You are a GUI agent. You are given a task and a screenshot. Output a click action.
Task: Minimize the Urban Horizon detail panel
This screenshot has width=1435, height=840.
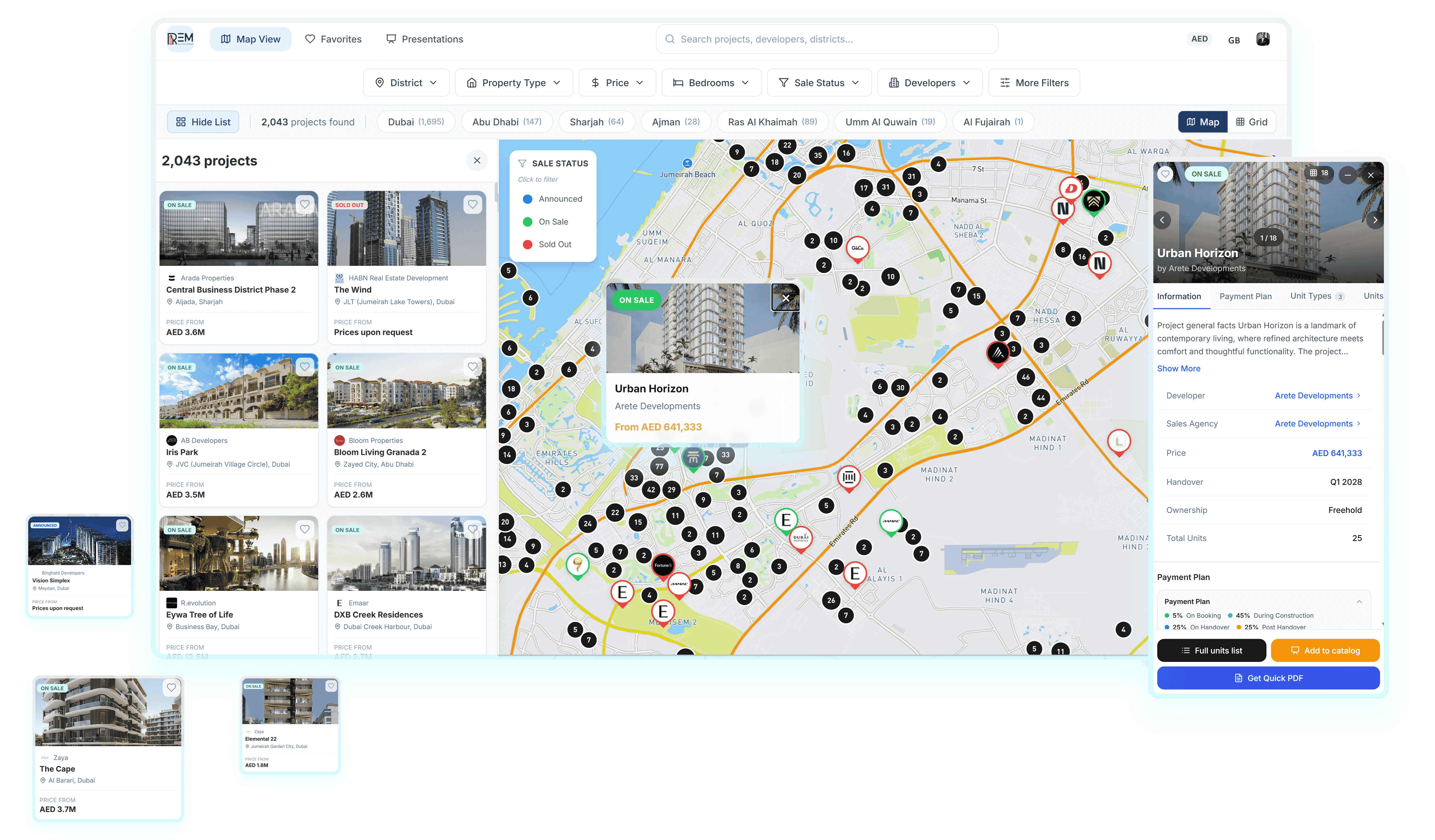1347,175
